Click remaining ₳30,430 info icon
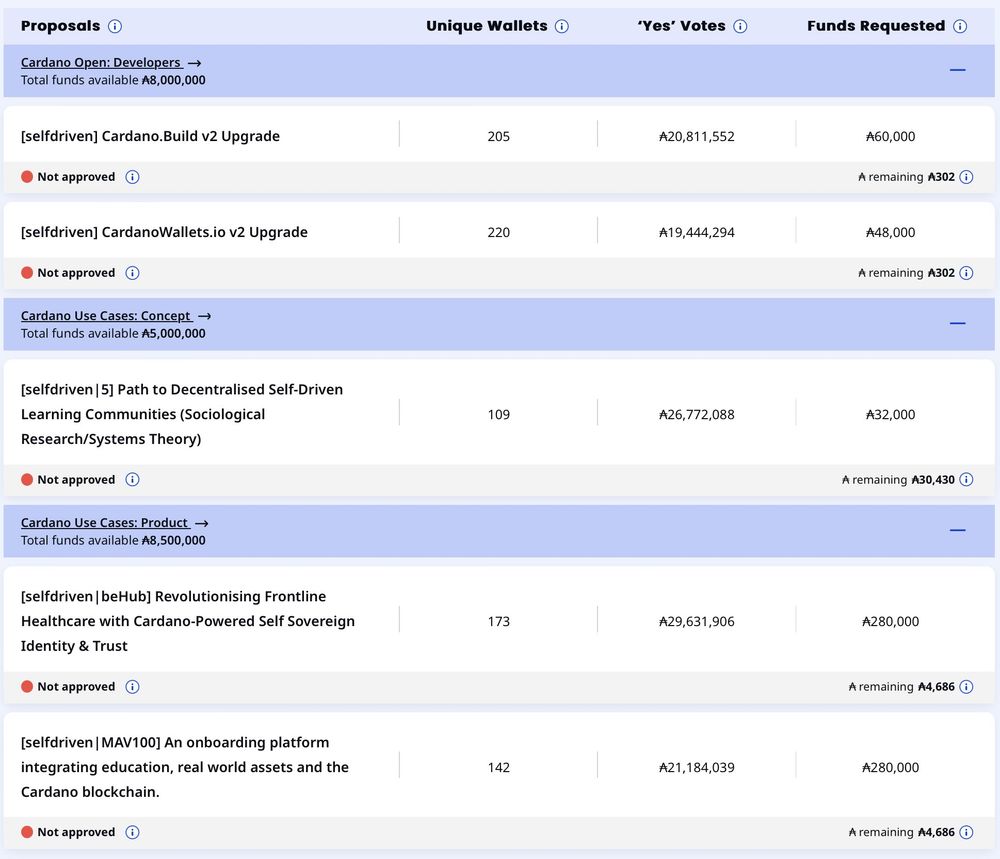Screen dimensions: 1000x859 [966, 480]
